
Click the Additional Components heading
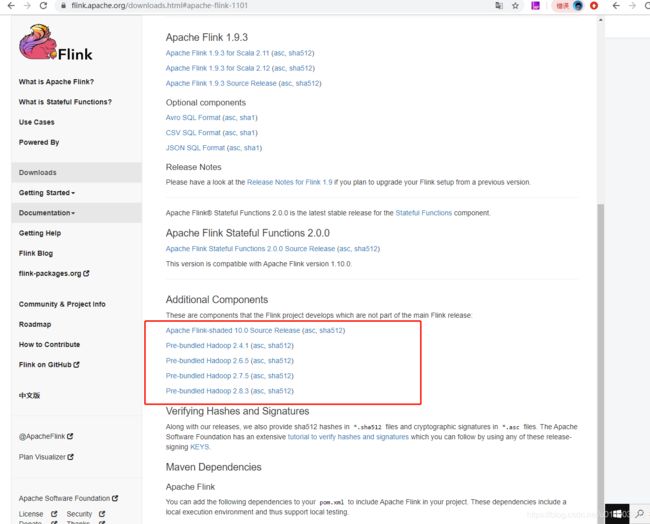click(x=217, y=300)
